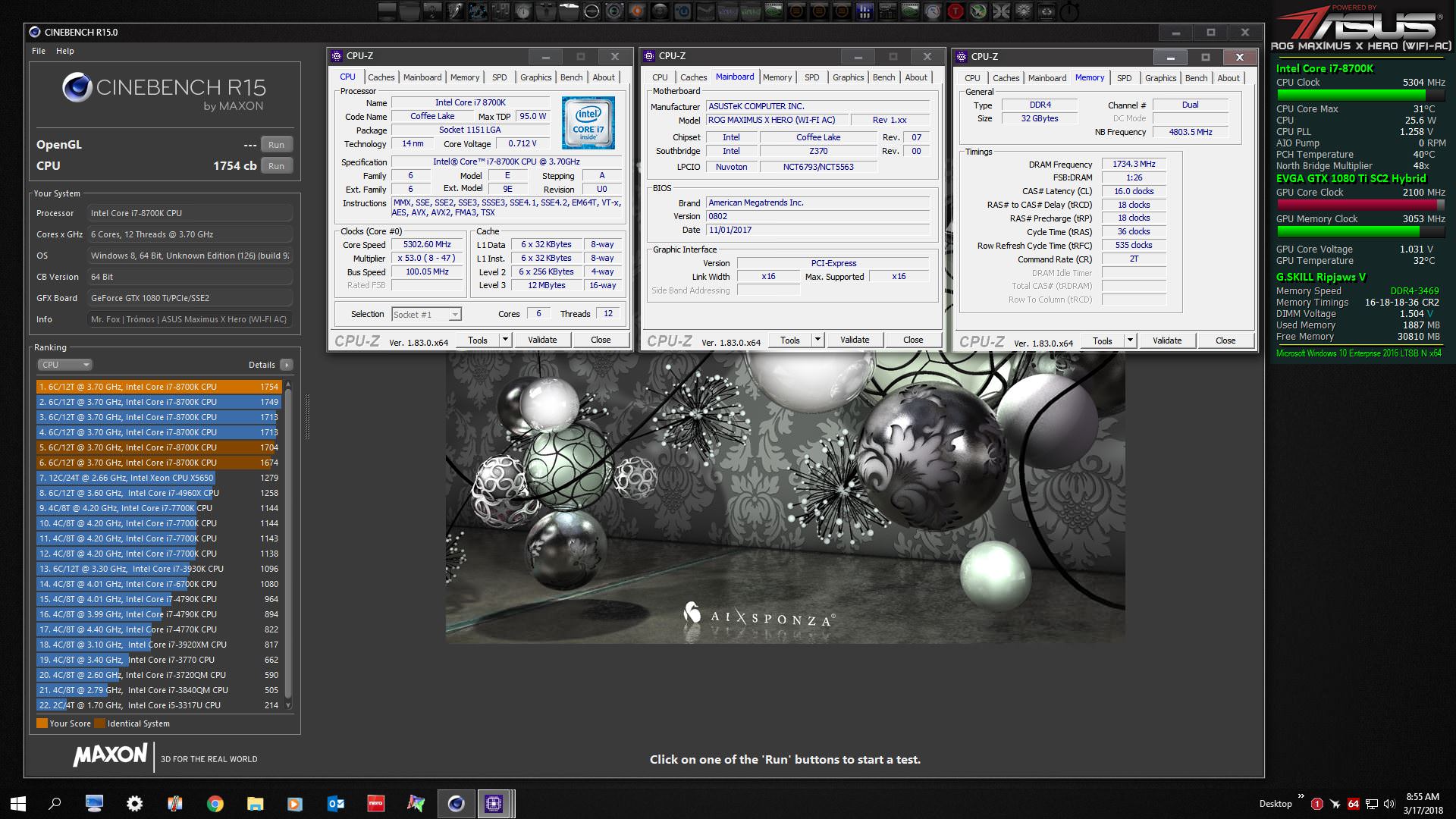This screenshot has height=819, width=1456.
Task: Launch Nero from the taskbar
Action: coord(375,804)
